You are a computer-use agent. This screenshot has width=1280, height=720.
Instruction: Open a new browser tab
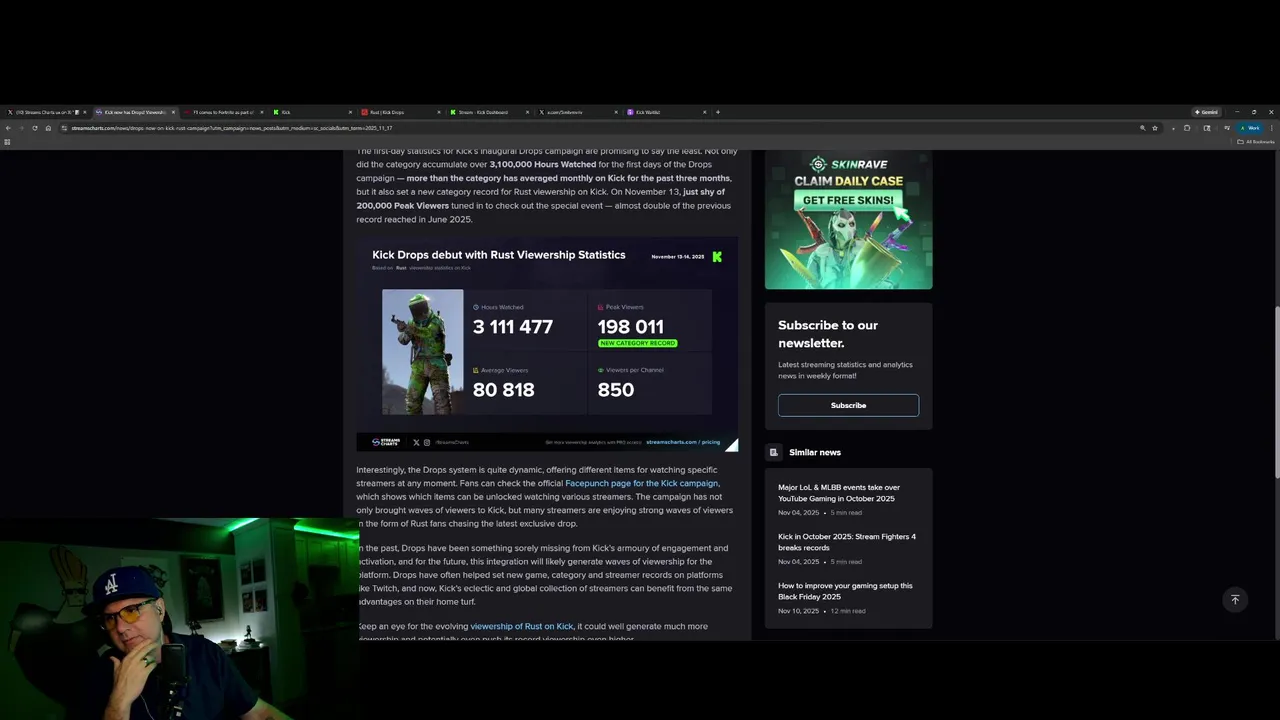click(718, 112)
